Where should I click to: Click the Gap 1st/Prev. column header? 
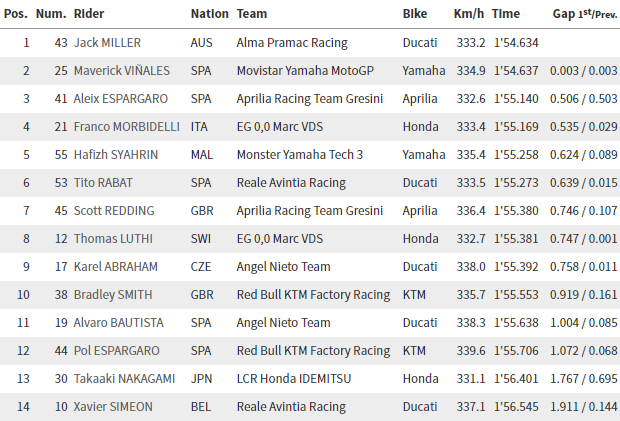tap(585, 14)
